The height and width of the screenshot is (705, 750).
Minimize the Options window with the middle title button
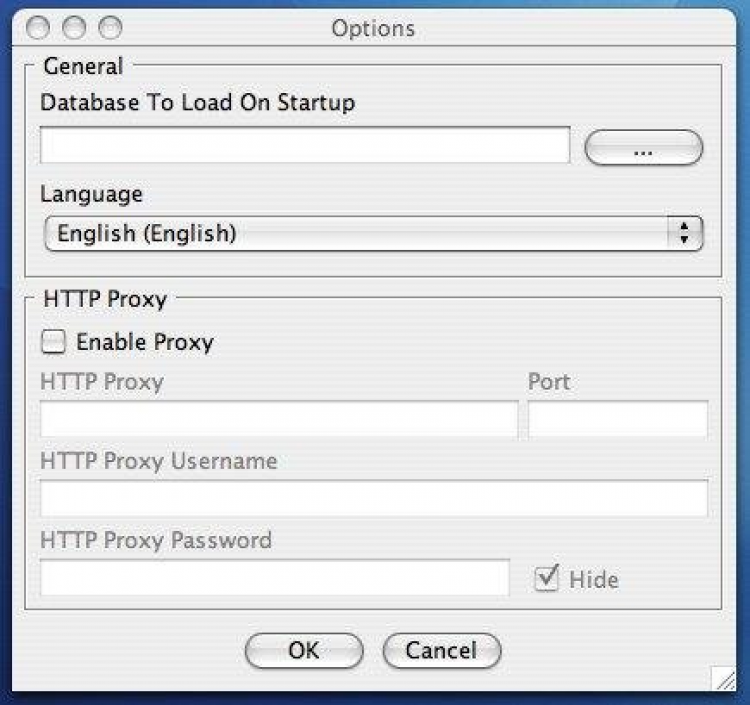74,27
